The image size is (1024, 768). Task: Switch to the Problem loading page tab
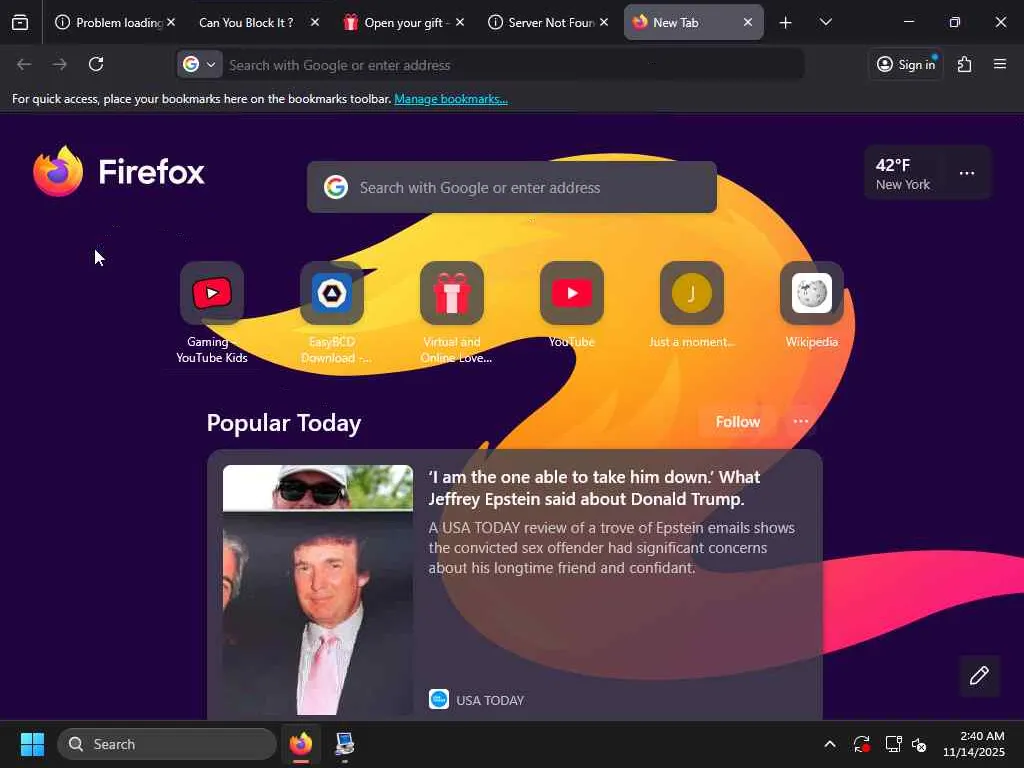pyautogui.click(x=110, y=23)
